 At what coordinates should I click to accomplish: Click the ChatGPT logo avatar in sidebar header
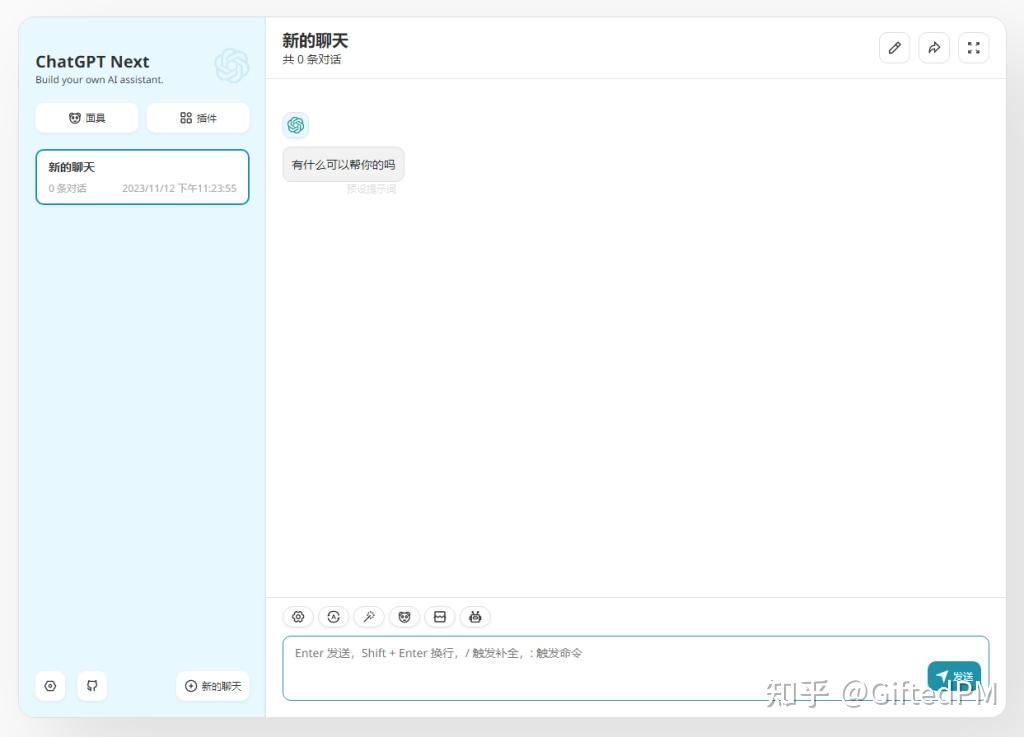[231, 66]
